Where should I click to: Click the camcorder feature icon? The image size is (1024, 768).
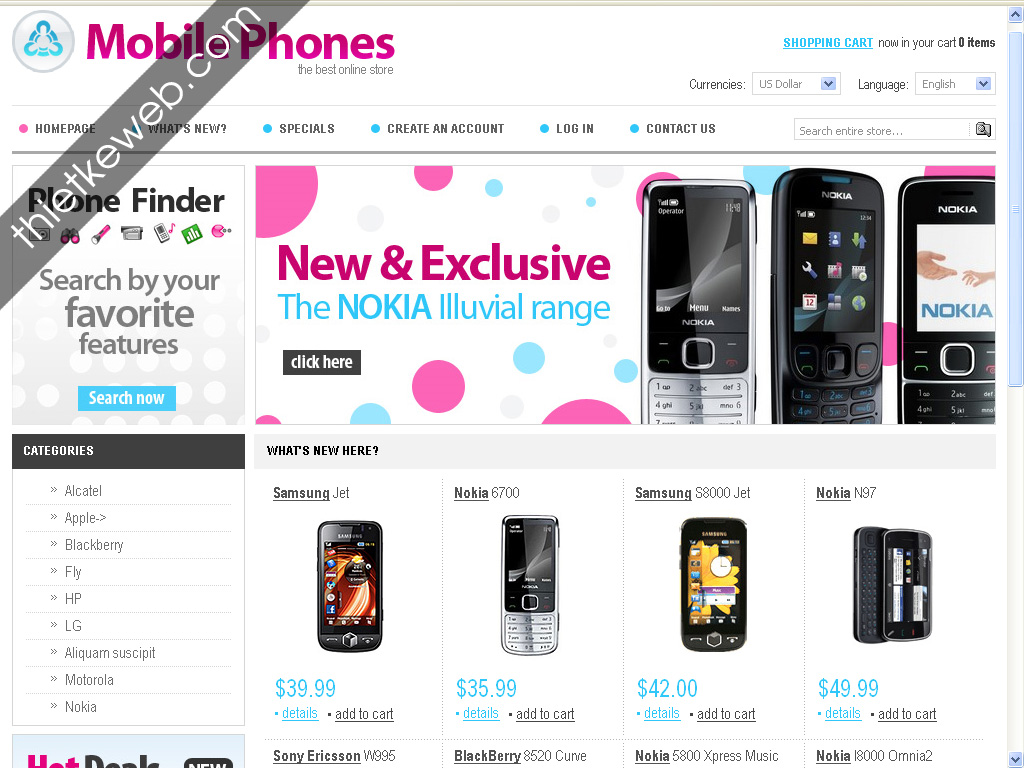(132, 233)
